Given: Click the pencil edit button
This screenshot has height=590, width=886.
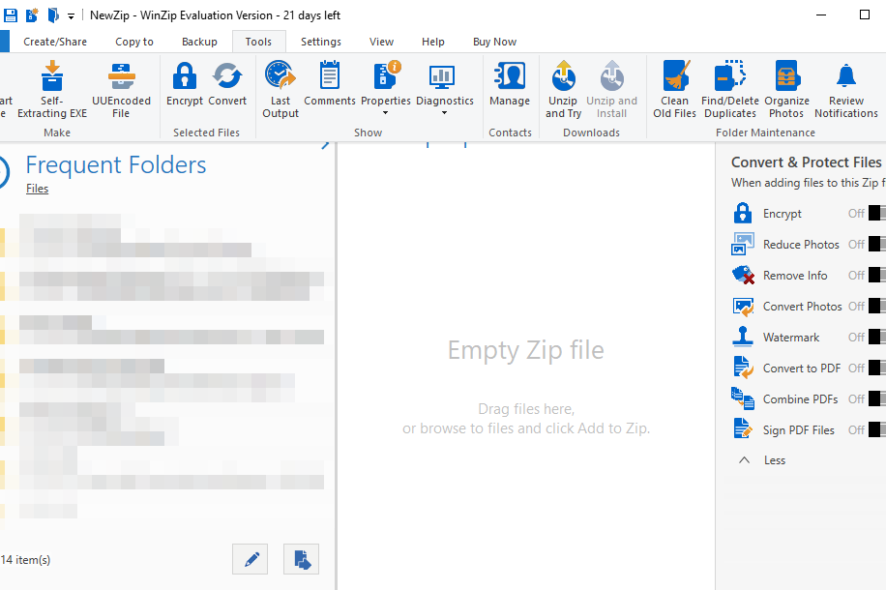Looking at the screenshot, I should pos(250,559).
